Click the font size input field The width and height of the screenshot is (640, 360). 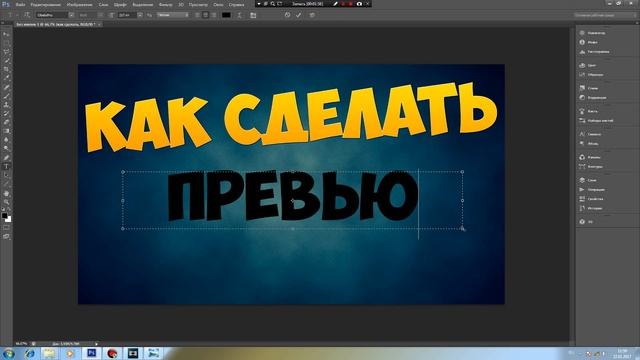(127, 15)
